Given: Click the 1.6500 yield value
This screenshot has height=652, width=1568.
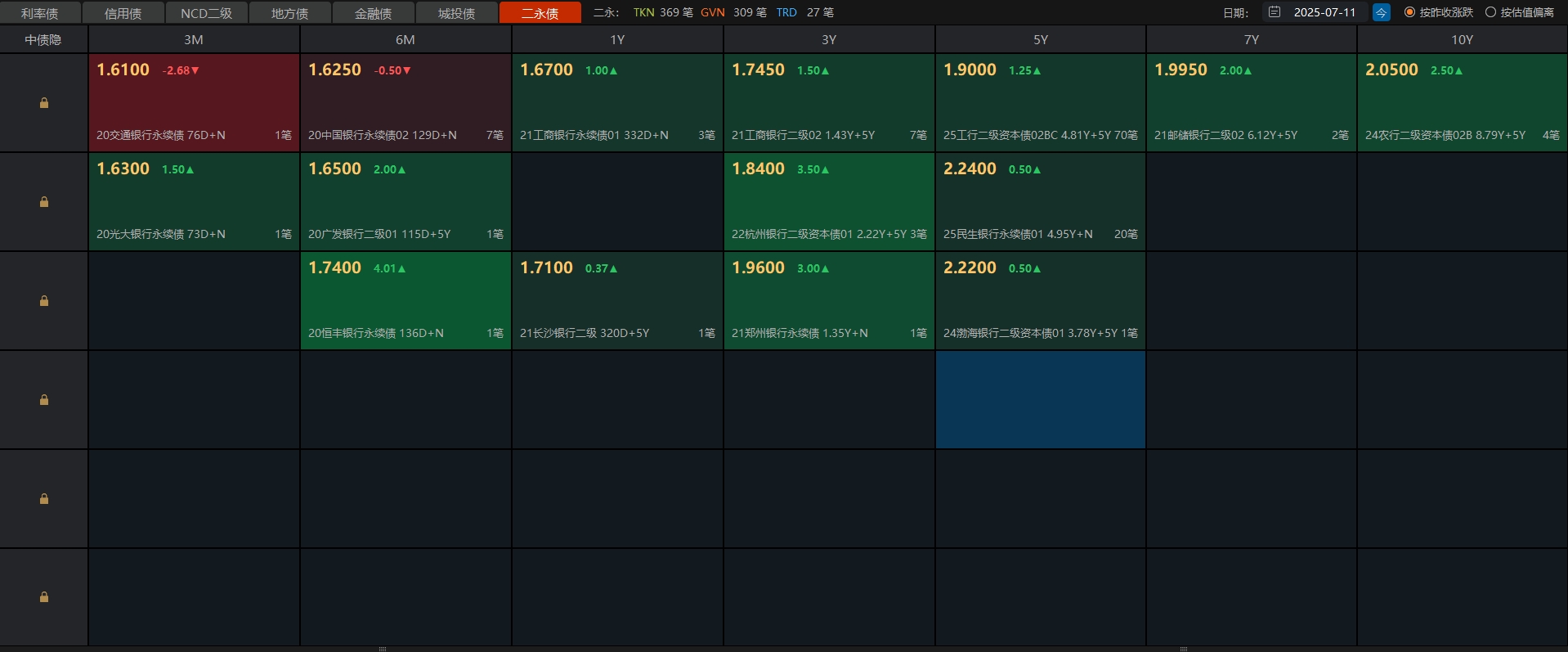Looking at the screenshot, I should click(334, 169).
